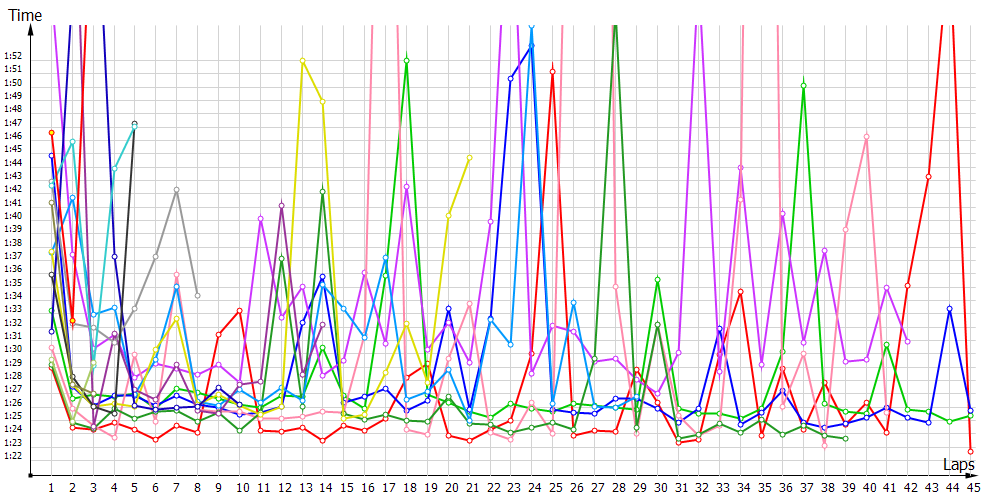Click the red 1:46 point at lap 1
This screenshot has height=500, width=1000.
(51, 132)
